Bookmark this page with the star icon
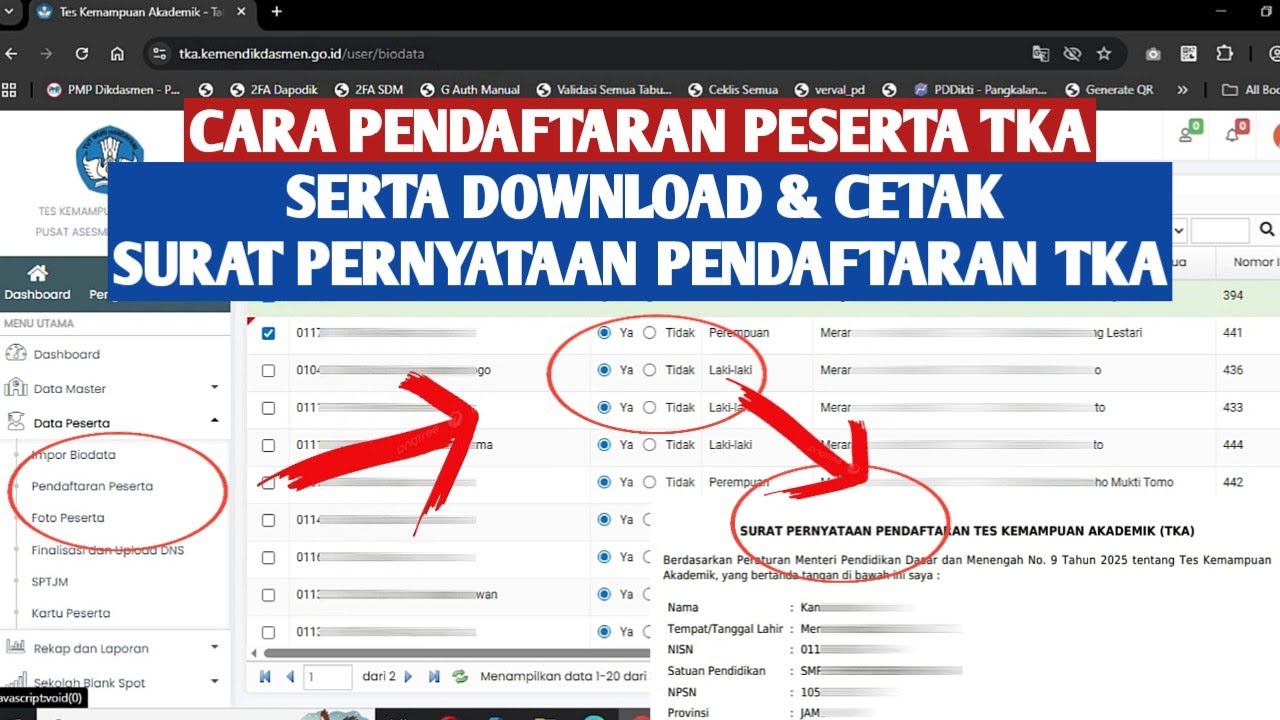1280x720 pixels. point(1104,54)
